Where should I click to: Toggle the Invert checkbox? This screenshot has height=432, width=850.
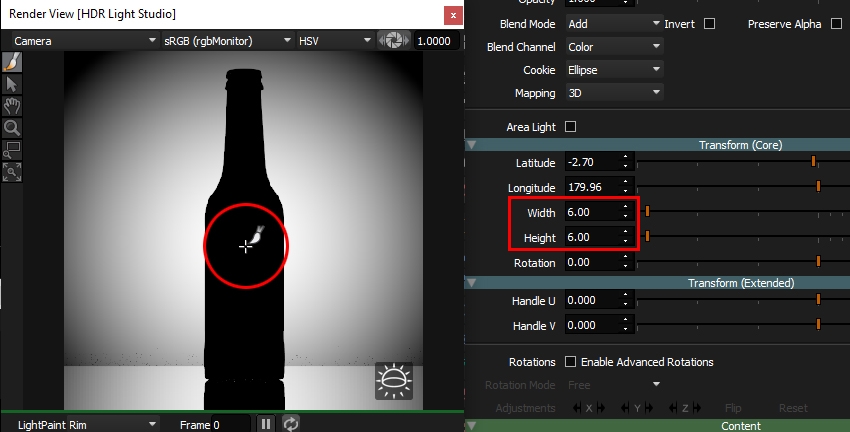[709, 24]
